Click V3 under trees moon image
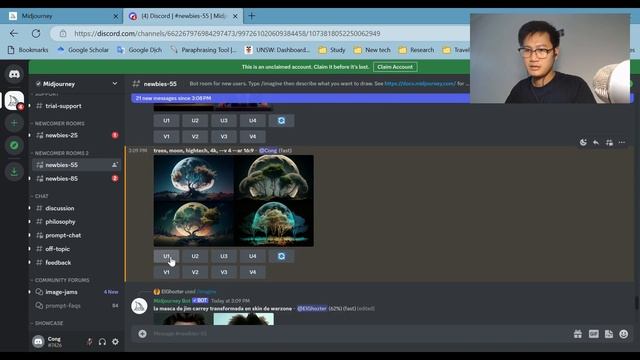The image size is (640, 360). pyautogui.click(x=224, y=272)
